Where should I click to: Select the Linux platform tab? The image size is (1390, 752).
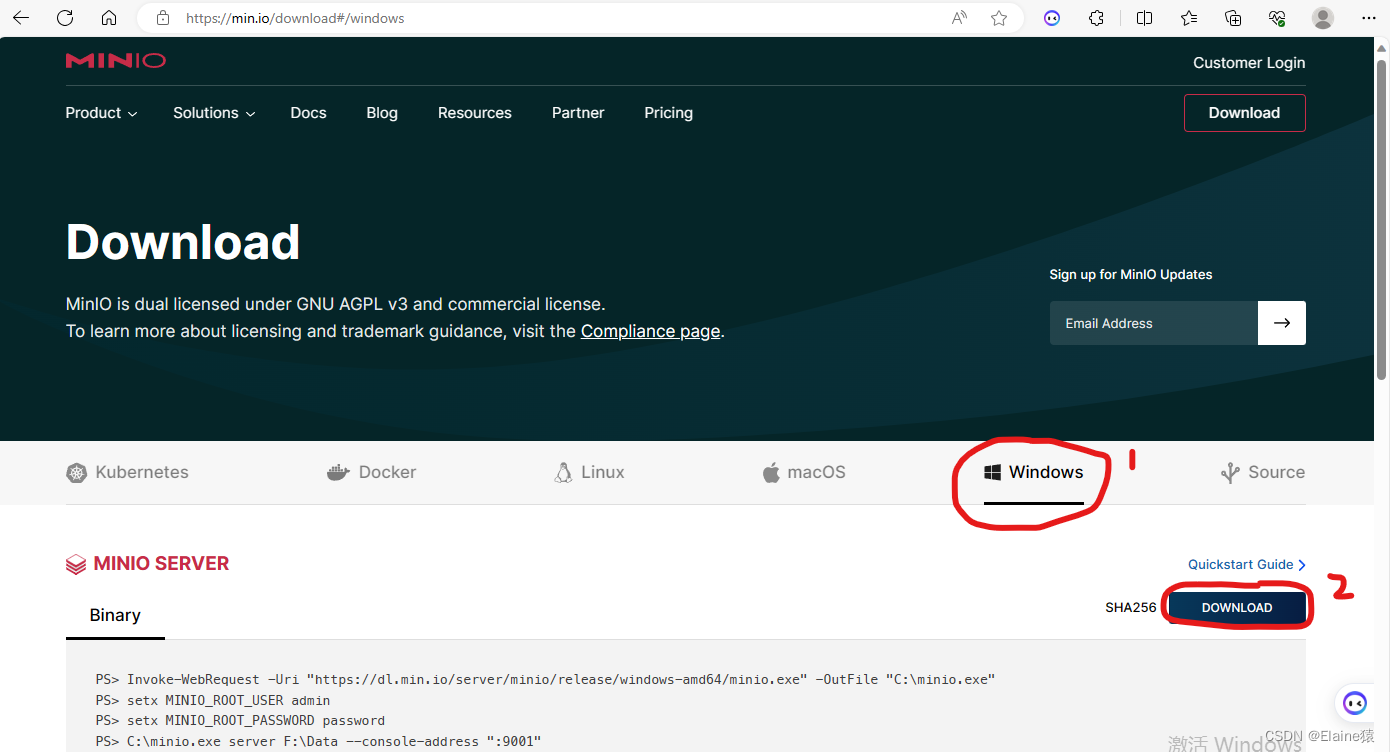[589, 472]
